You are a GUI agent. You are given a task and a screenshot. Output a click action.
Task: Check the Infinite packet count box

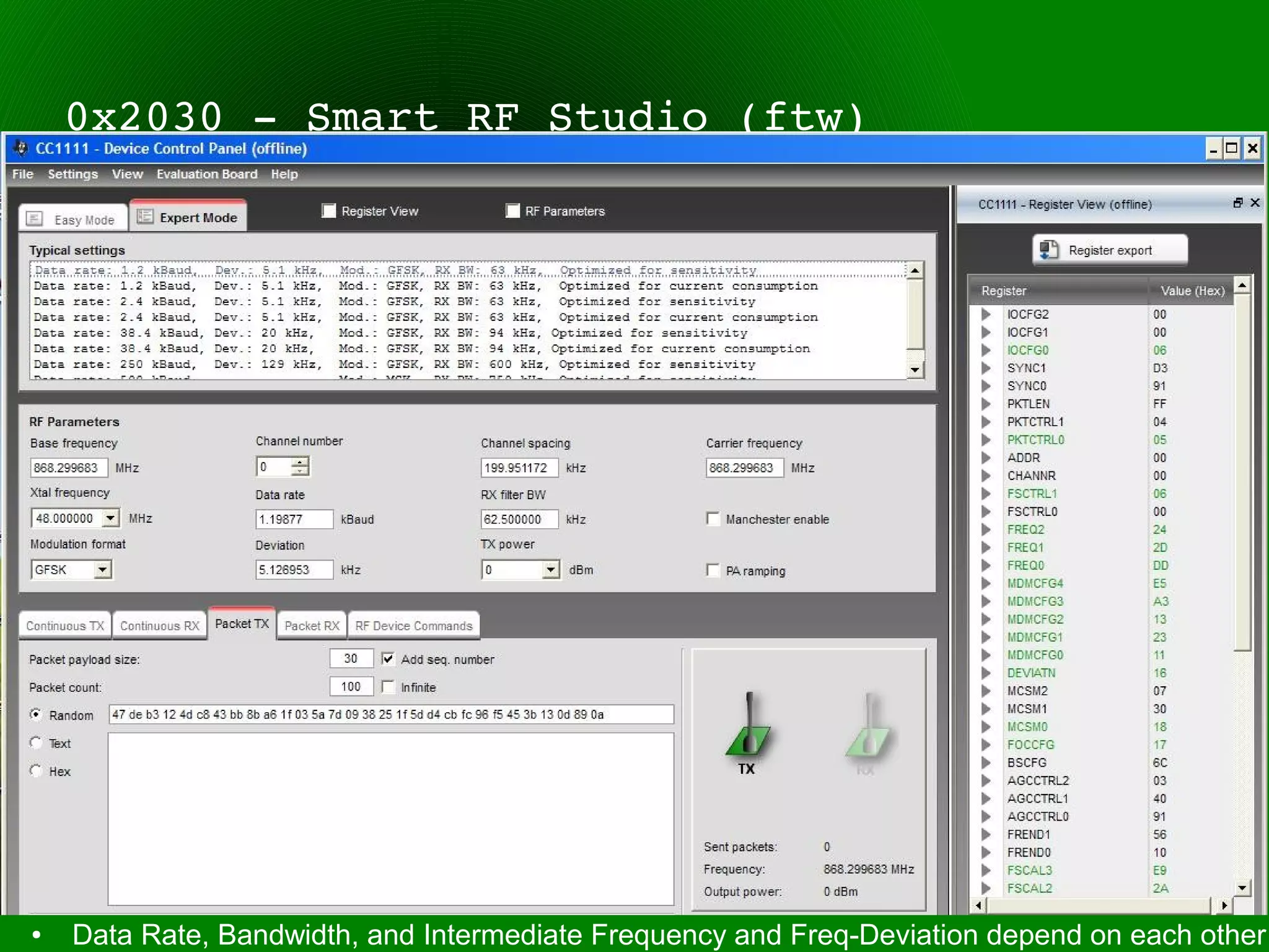[388, 687]
